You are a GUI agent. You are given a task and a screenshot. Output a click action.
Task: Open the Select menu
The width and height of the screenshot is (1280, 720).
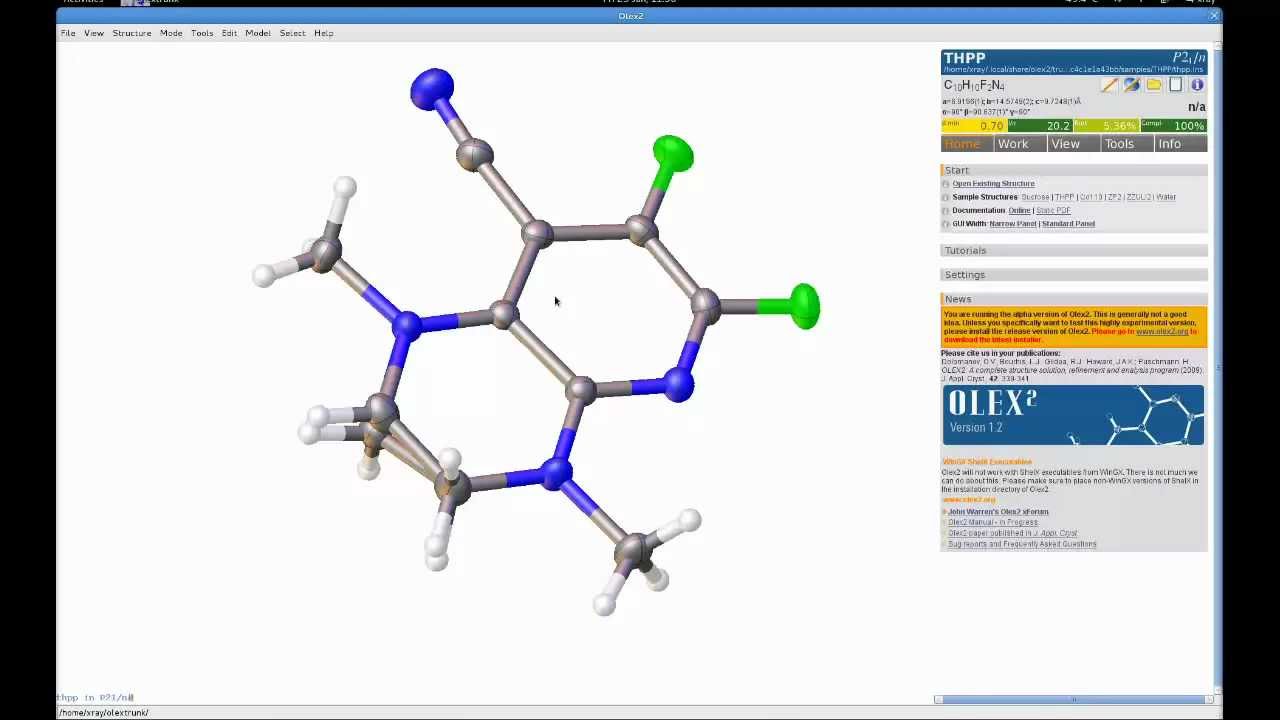[x=292, y=33]
